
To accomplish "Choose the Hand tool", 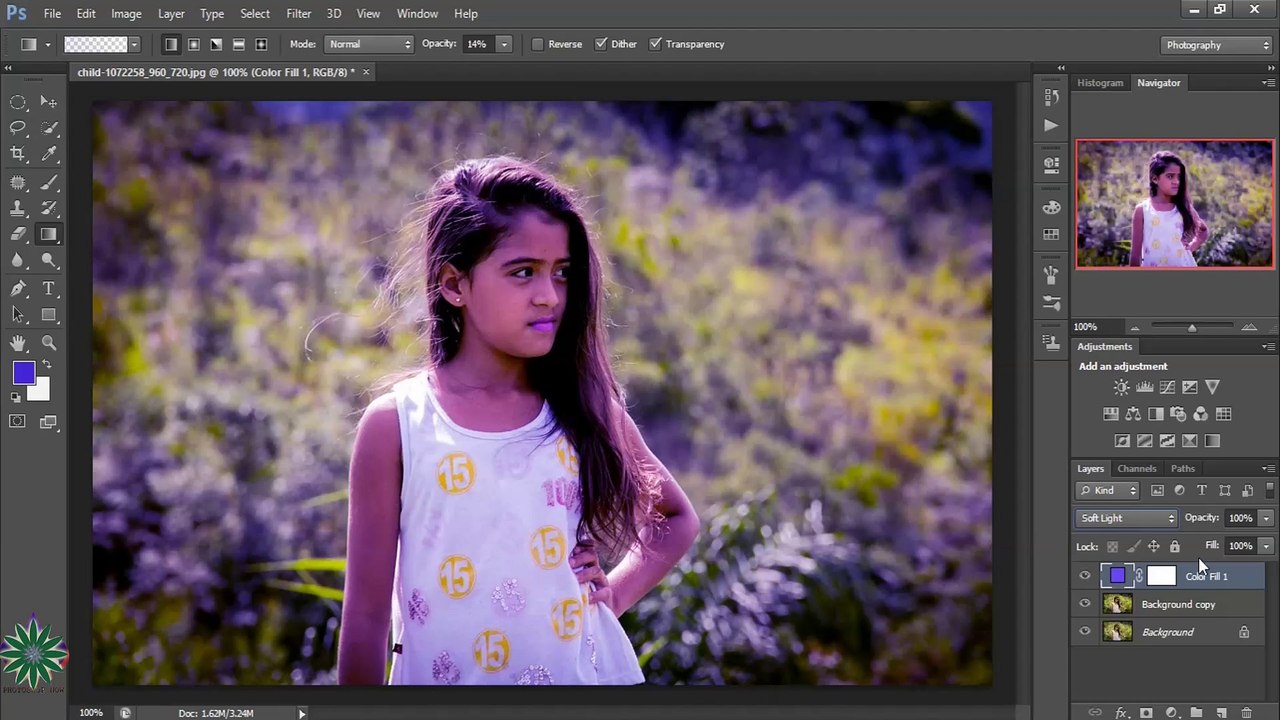I will click(x=18, y=343).
